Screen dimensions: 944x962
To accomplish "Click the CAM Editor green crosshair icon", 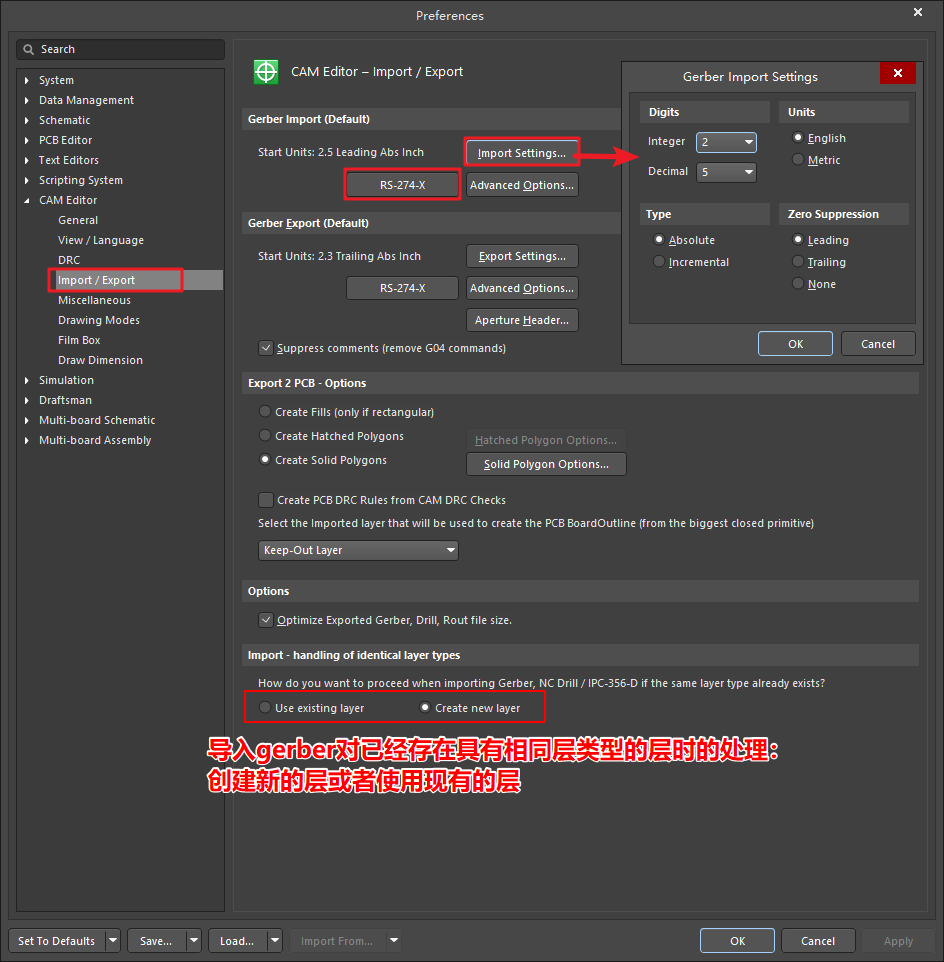I will click(266, 72).
